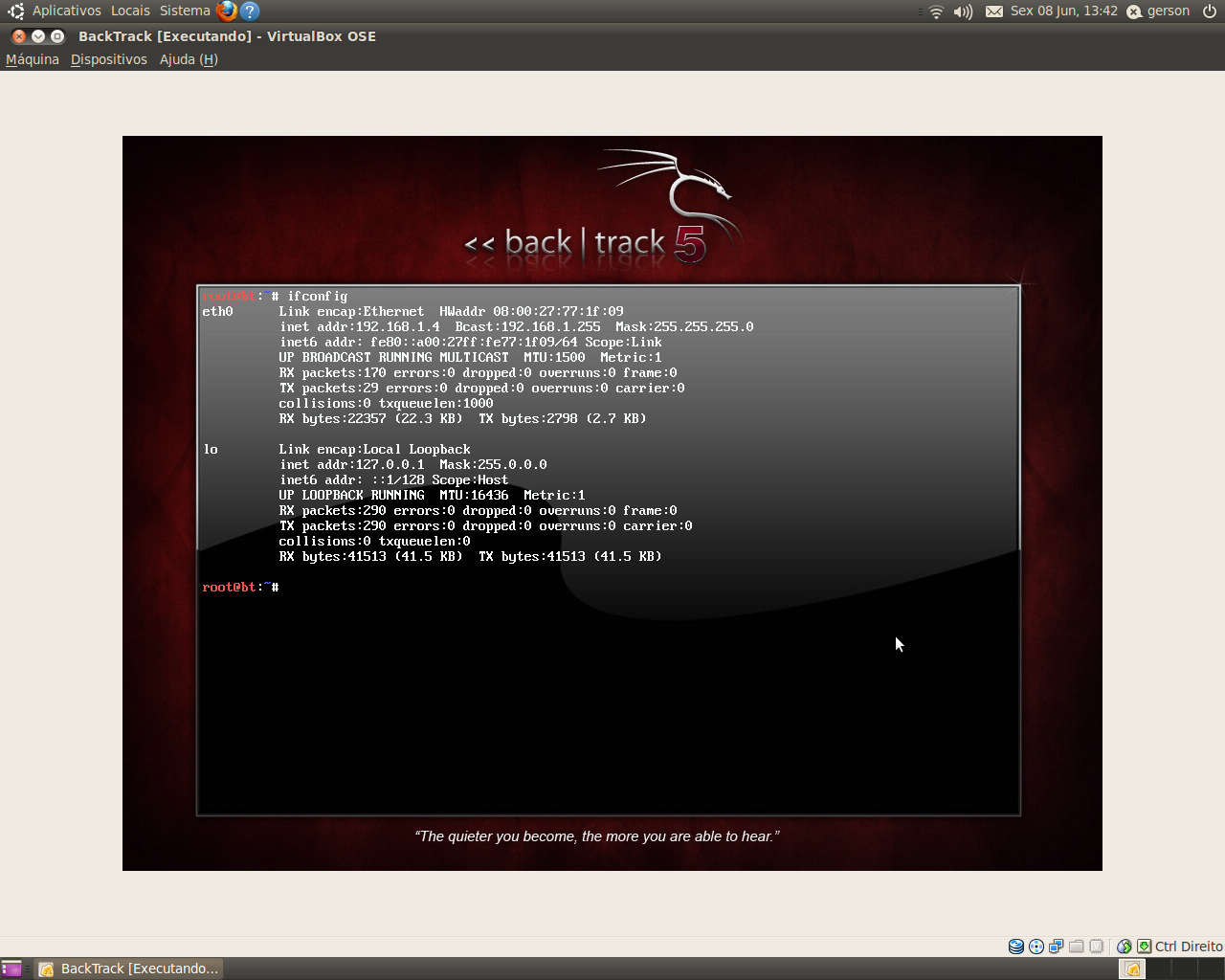The height and width of the screenshot is (980, 1225).
Task: Click the window title BackTrack [Executando] - VirtualBox OSE
Action: [227, 36]
